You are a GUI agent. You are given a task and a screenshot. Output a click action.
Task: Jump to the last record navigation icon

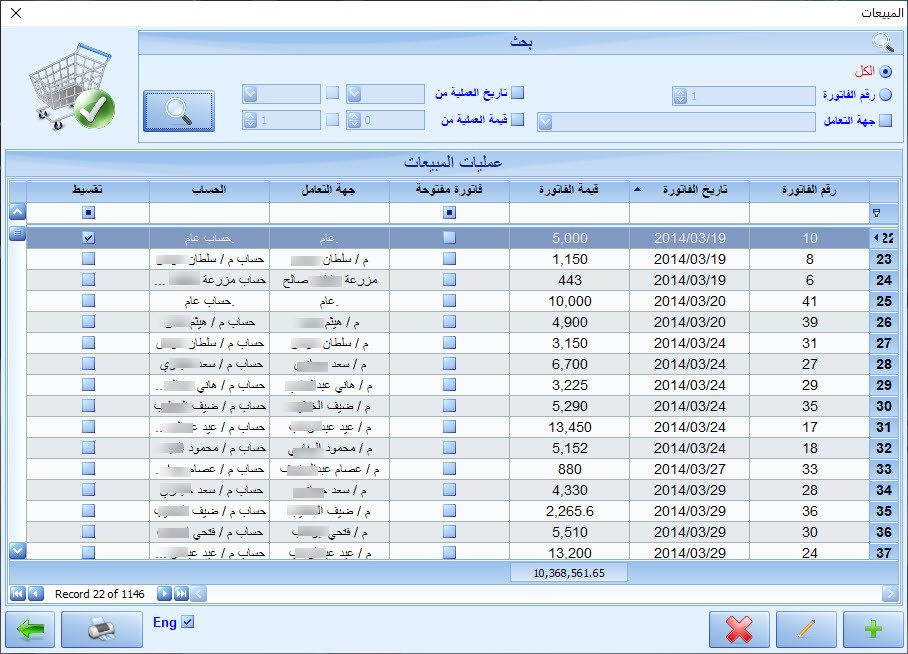click(x=180, y=592)
